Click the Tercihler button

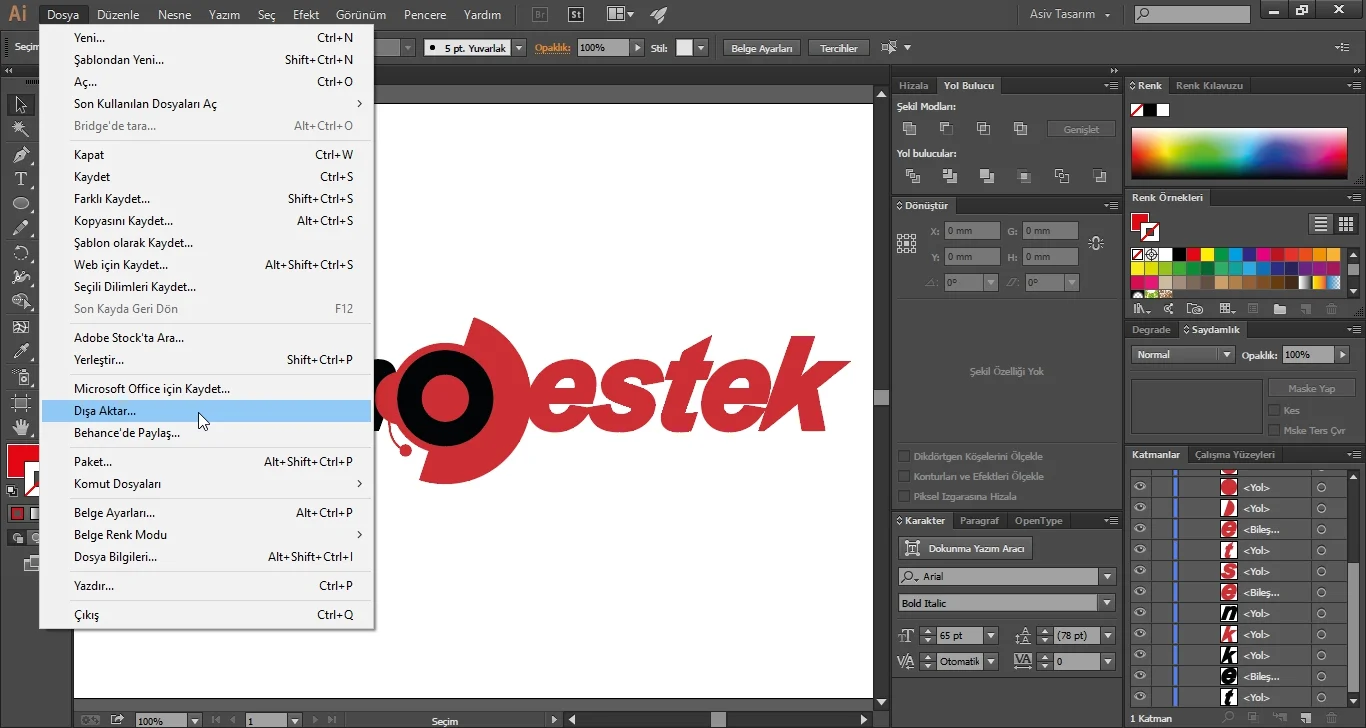coord(839,48)
